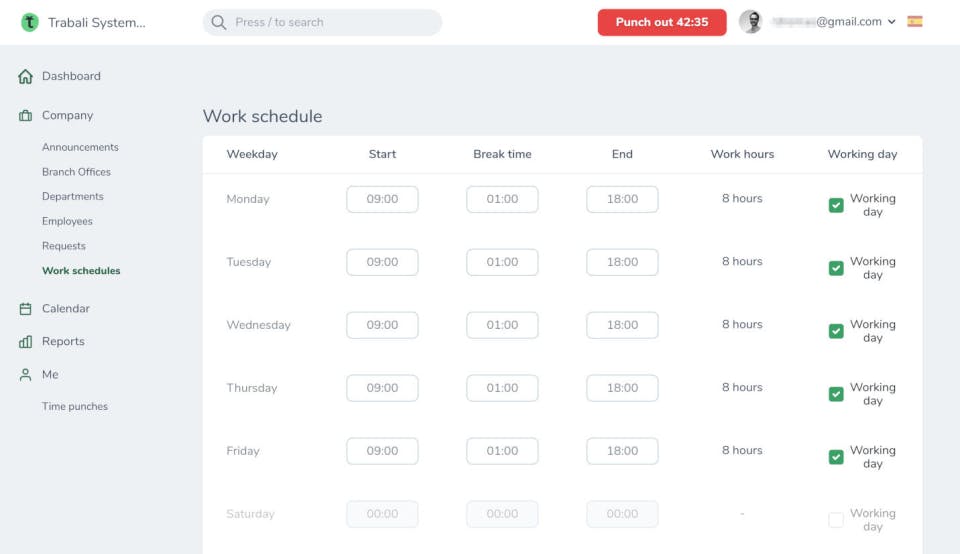Open Time punches under Me
960x554 pixels.
click(75, 407)
